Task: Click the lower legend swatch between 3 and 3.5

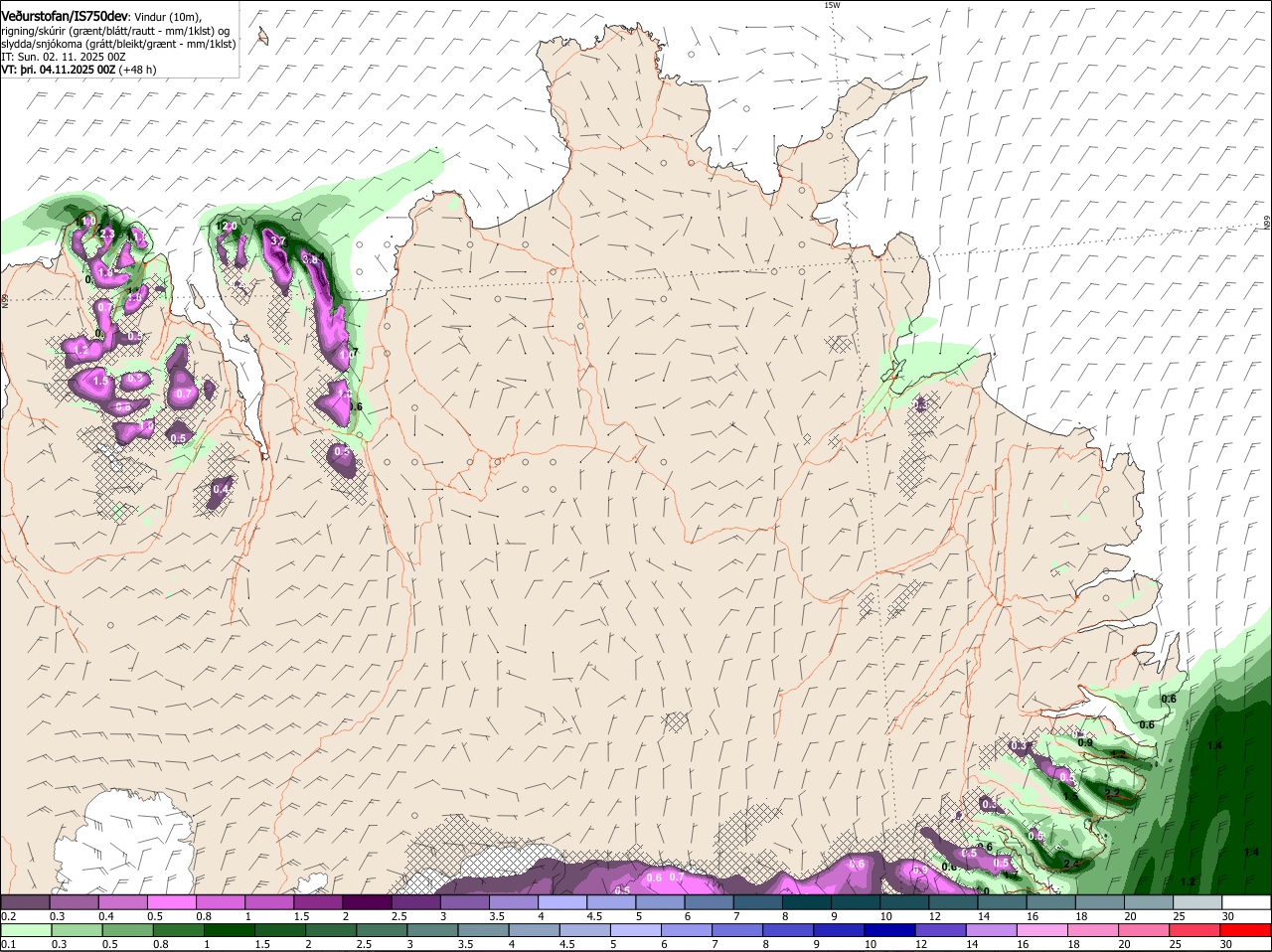Action: click(x=433, y=930)
